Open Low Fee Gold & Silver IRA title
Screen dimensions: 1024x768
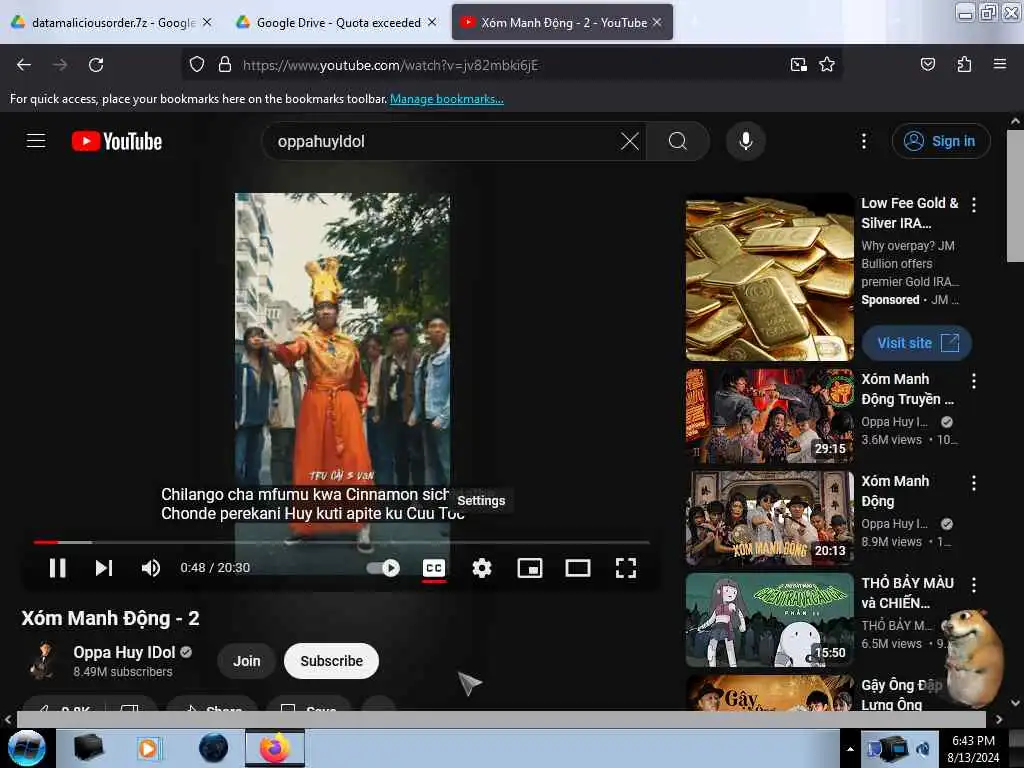[910, 213]
